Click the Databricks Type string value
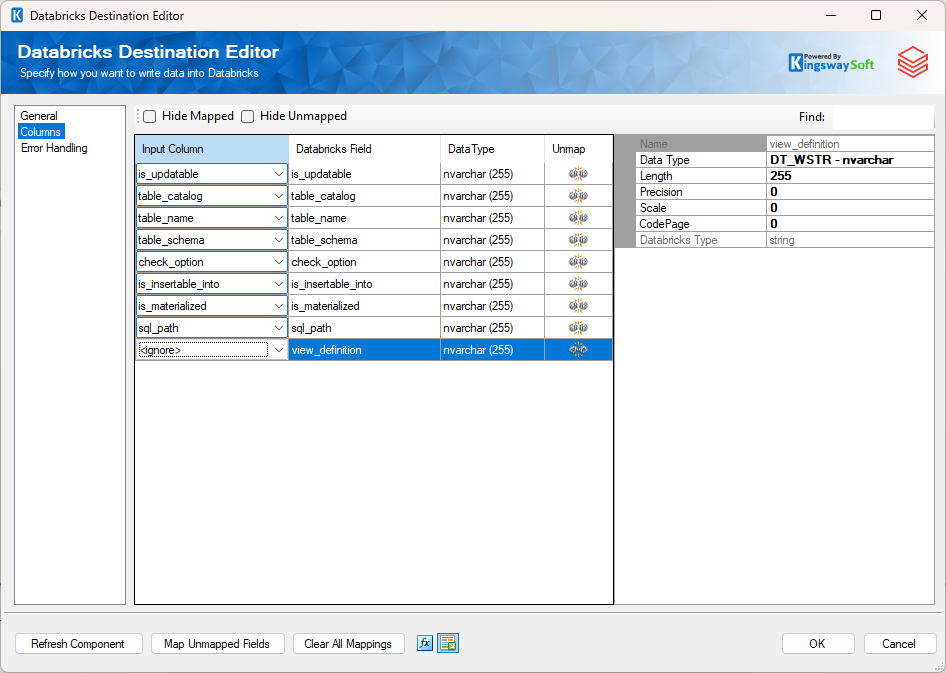Image resolution: width=946 pixels, height=673 pixels. click(850, 240)
